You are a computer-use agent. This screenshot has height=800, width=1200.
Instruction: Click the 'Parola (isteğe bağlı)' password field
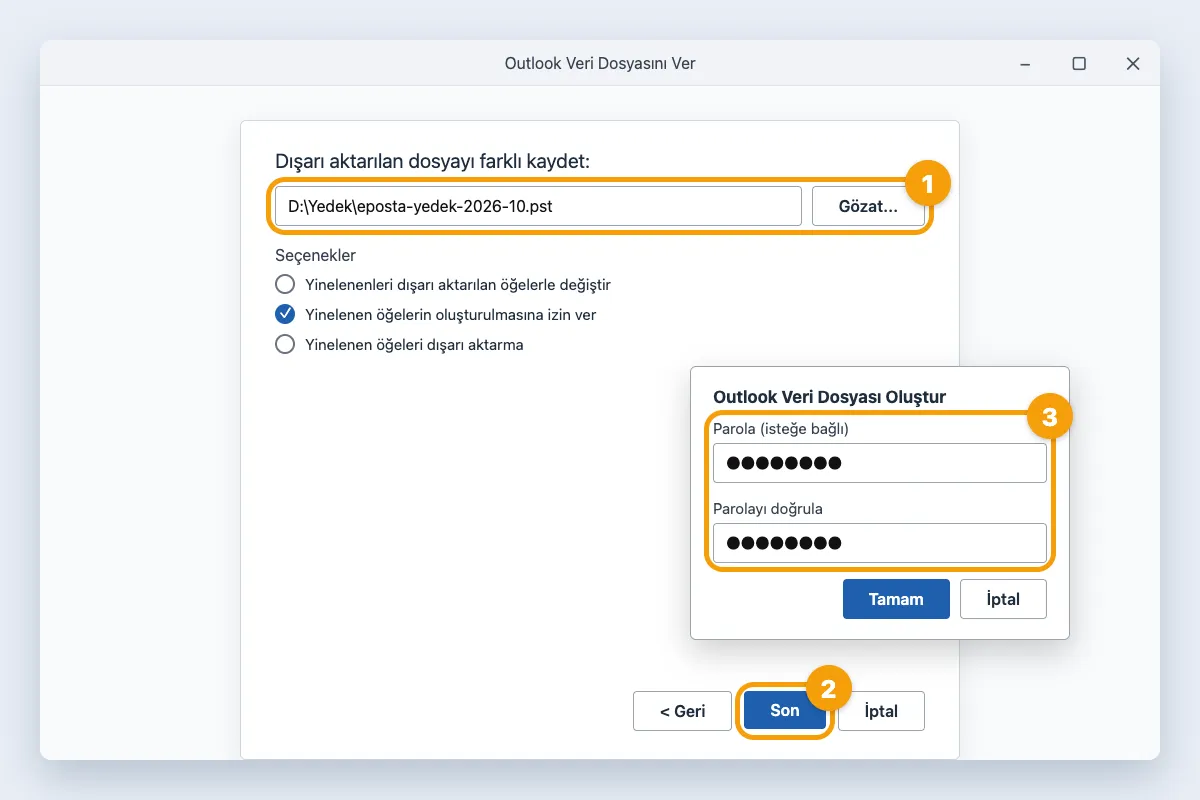[880, 463]
